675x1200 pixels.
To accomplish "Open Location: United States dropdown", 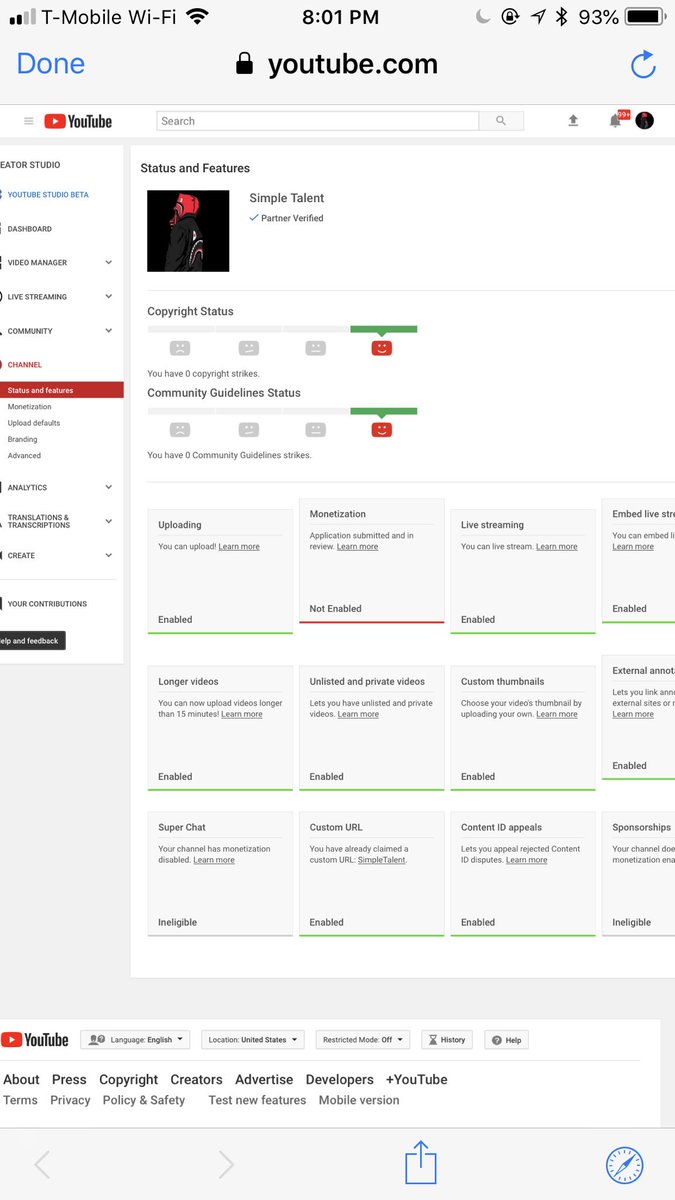I will (x=253, y=1040).
